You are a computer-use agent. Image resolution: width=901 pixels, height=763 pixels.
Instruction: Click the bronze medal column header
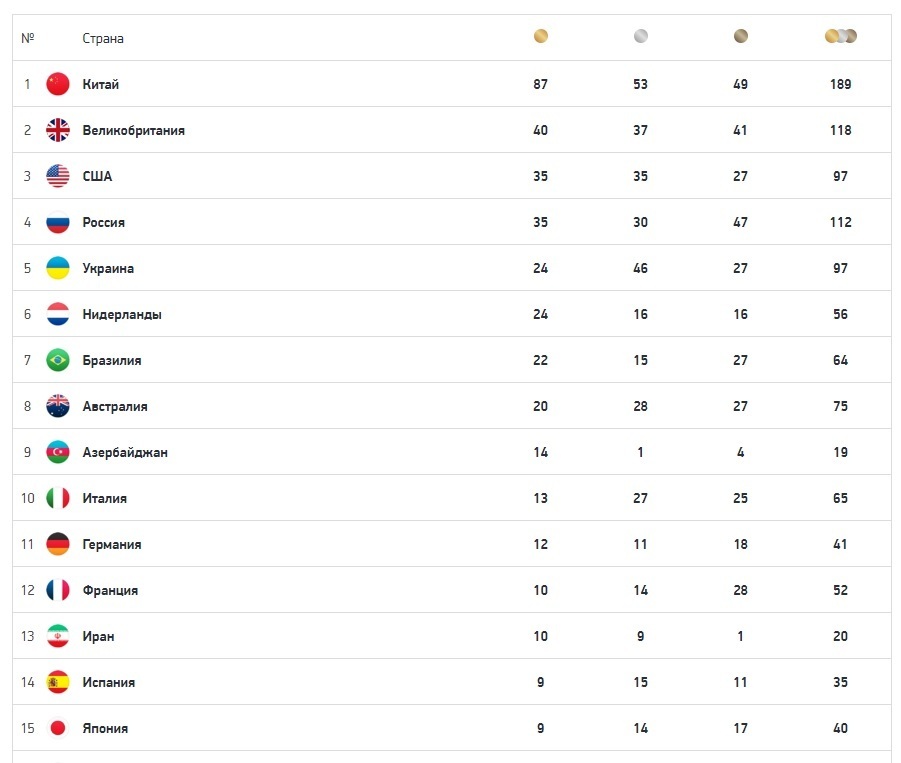click(740, 37)
